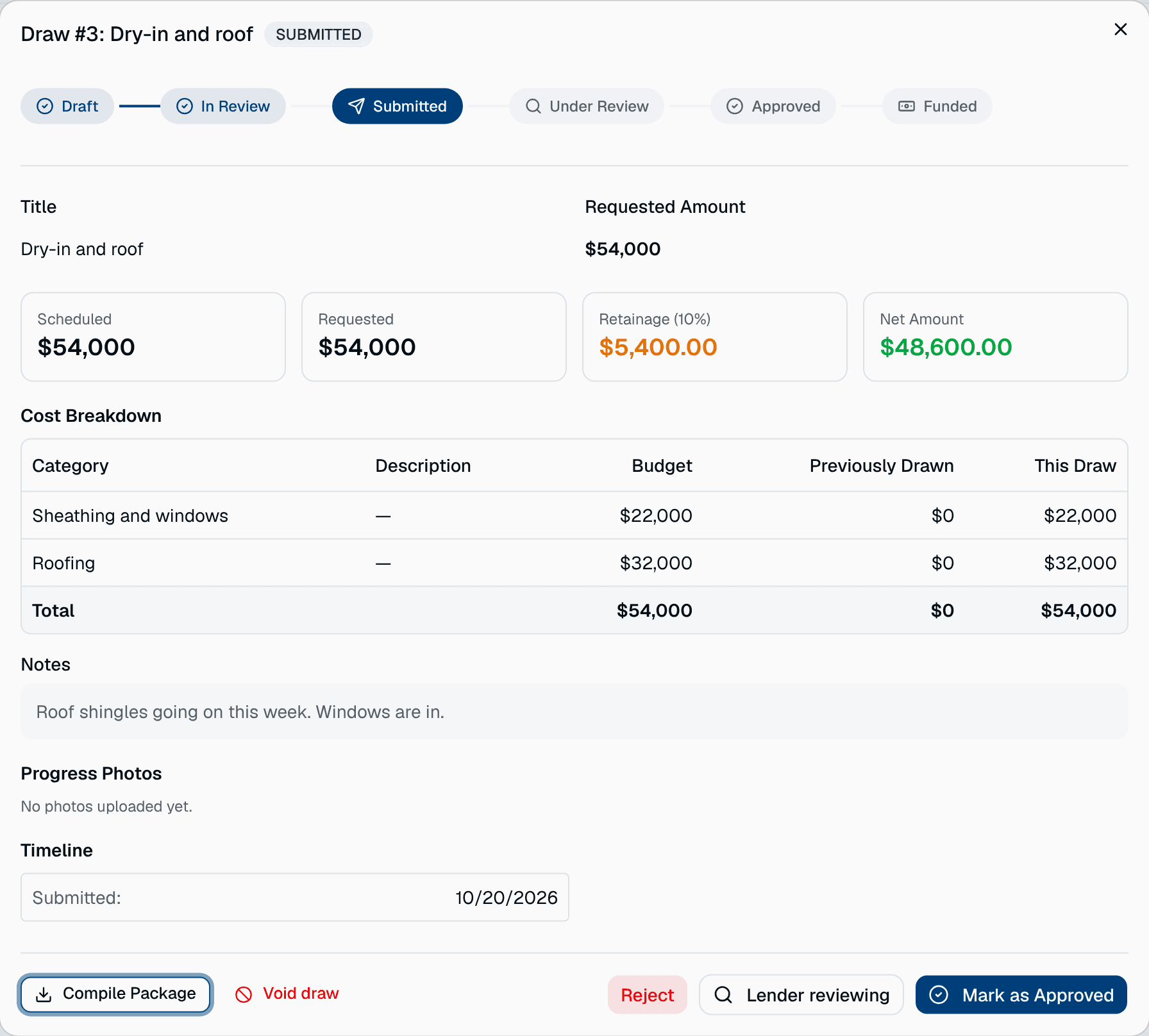Click the Sheathing and windows row
The image size is (1149, 1036).
coord(574,515)
